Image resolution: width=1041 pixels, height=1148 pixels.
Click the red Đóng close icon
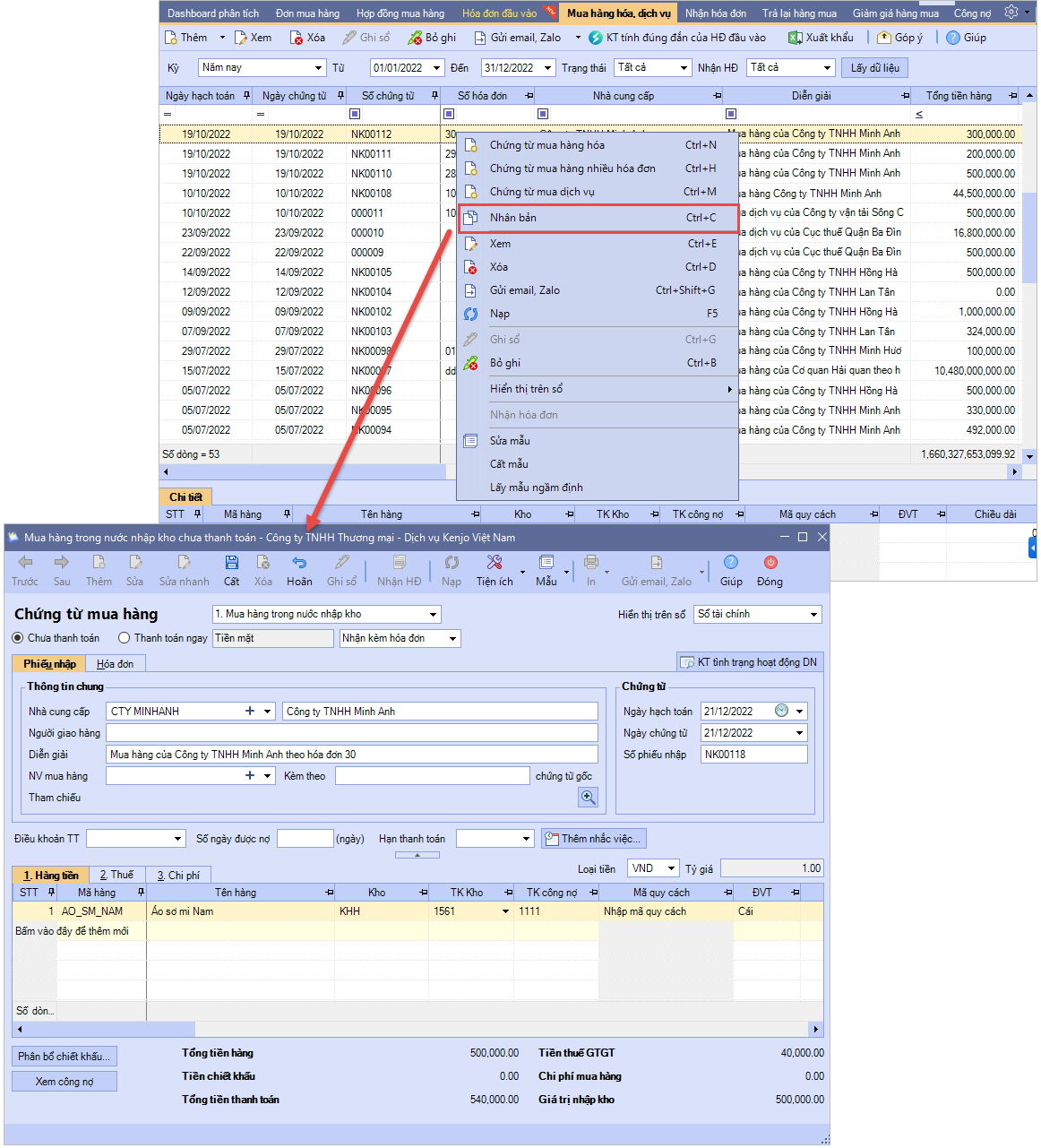click(x=770, y=563)
